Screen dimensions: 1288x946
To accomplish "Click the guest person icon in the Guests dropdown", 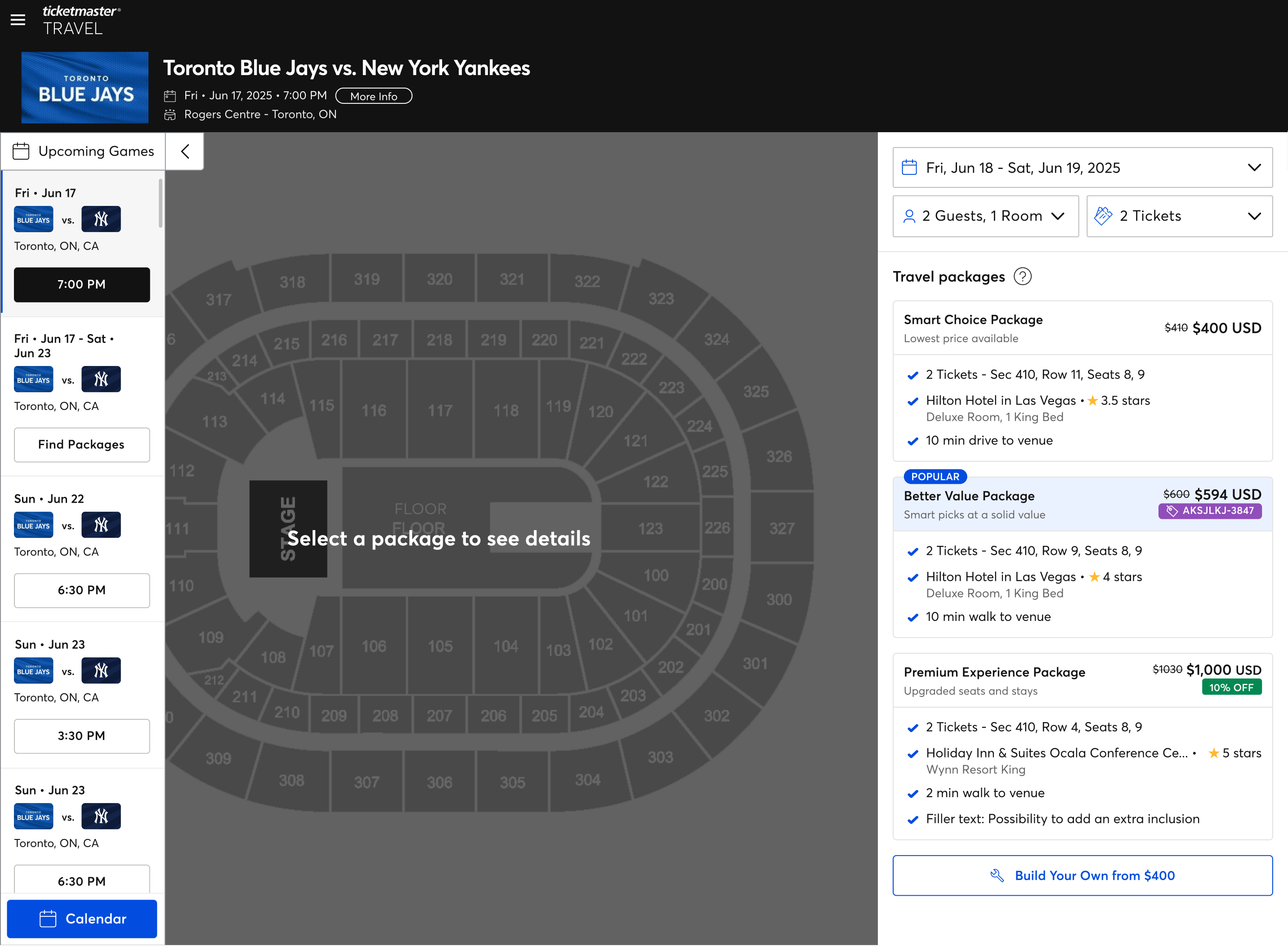I will point(909,216).
